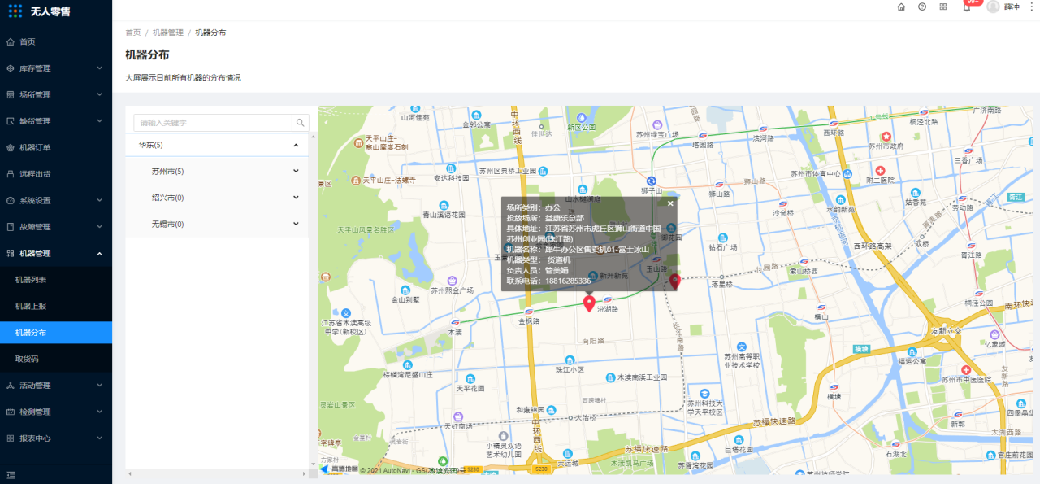Click the grid layout icon in header
1040x484 pixels.
(x=943, y=7)
